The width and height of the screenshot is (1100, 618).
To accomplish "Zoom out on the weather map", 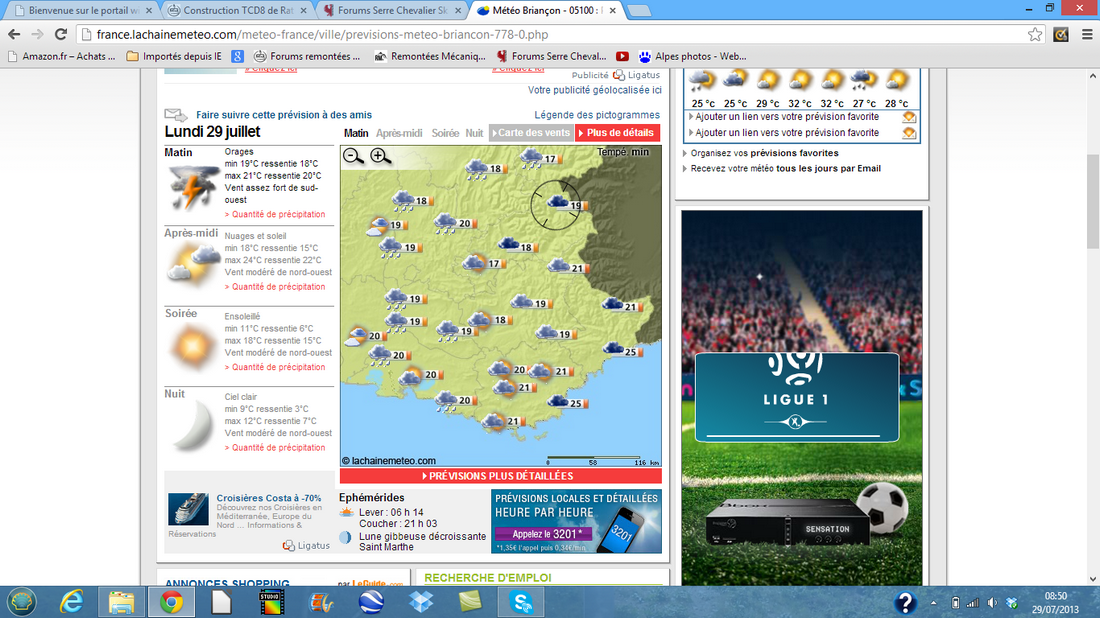I will point(353,156).
